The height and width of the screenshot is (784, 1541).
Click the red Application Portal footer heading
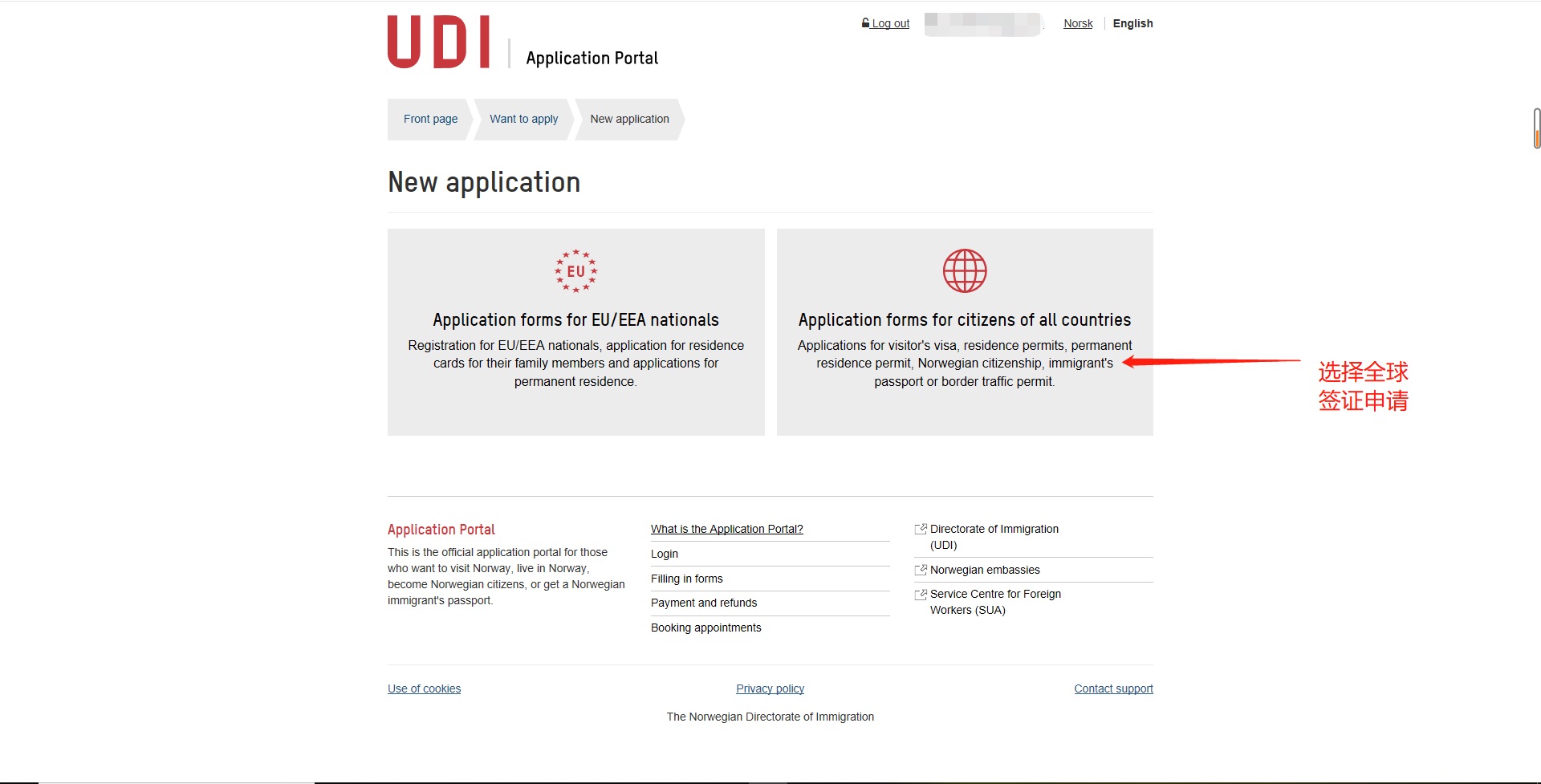tap(441, 530)
